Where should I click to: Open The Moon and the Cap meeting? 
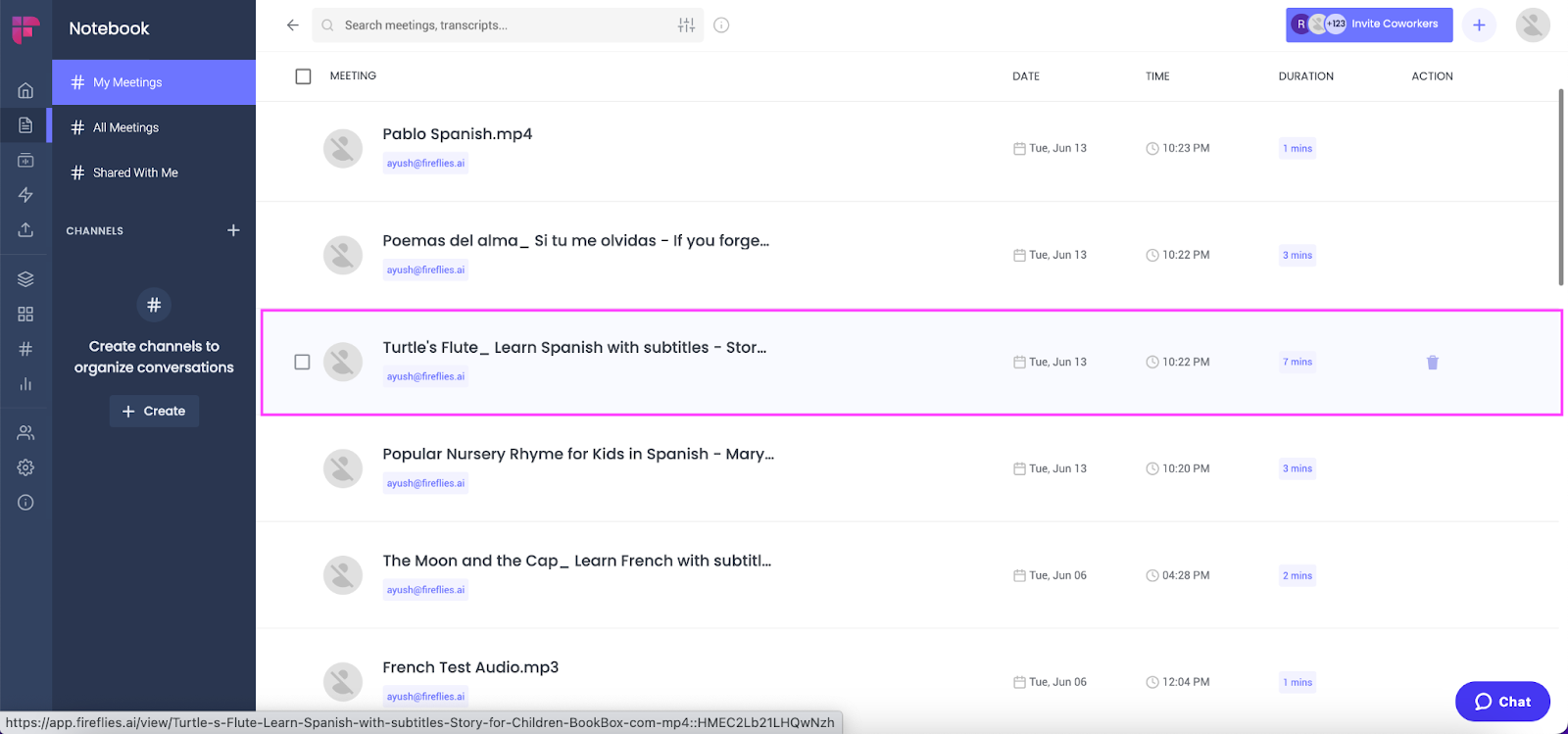tap(576, 562)
